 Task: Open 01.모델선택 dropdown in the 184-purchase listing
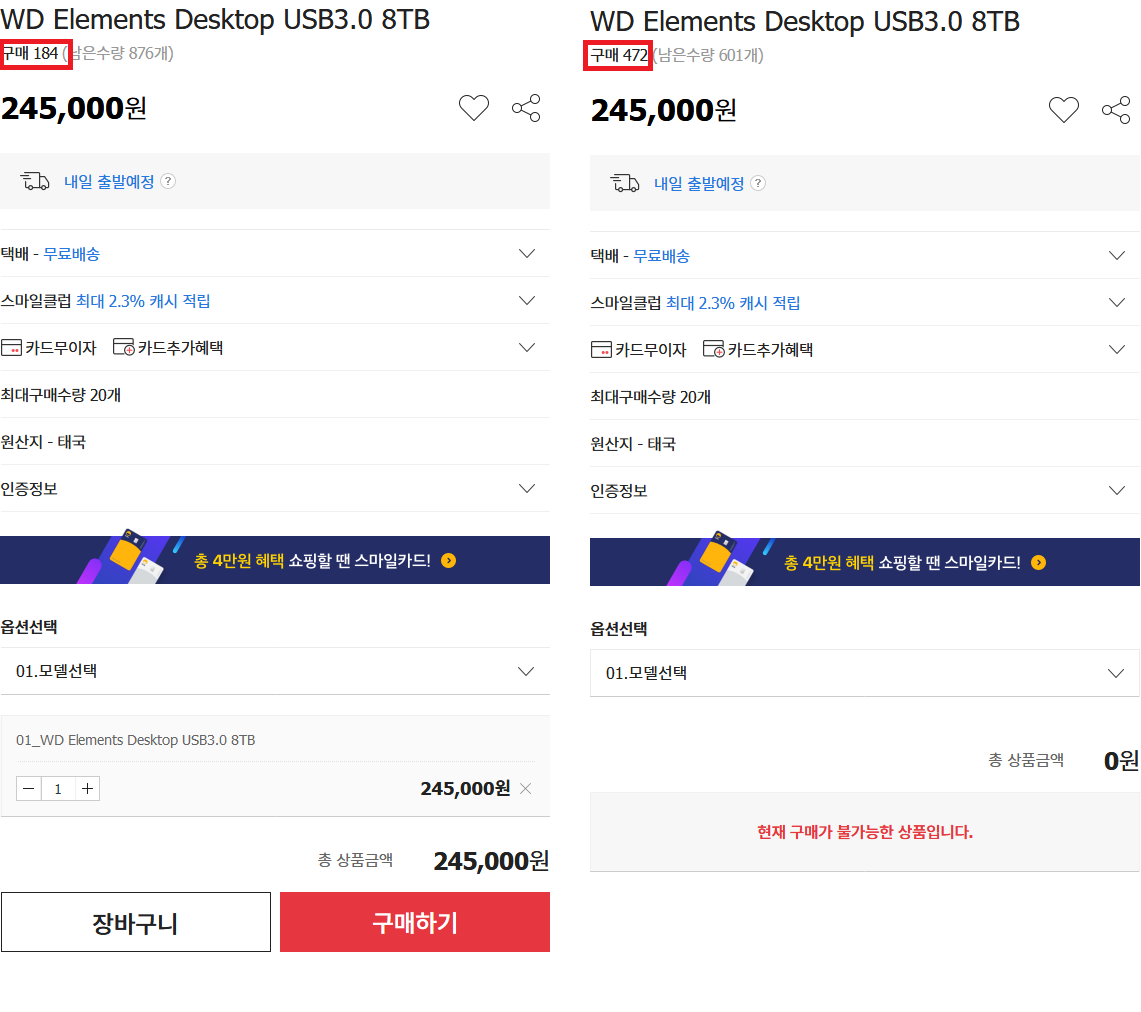[x=275, y=671]
